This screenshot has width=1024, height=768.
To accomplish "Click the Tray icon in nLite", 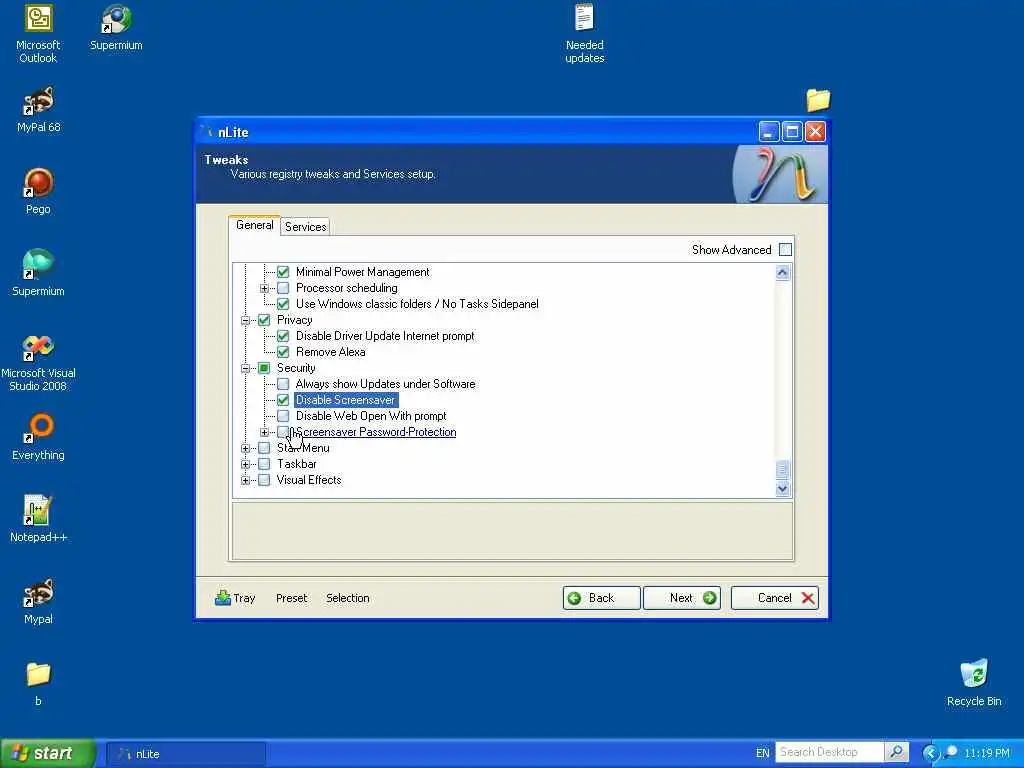I will point(223,598).
